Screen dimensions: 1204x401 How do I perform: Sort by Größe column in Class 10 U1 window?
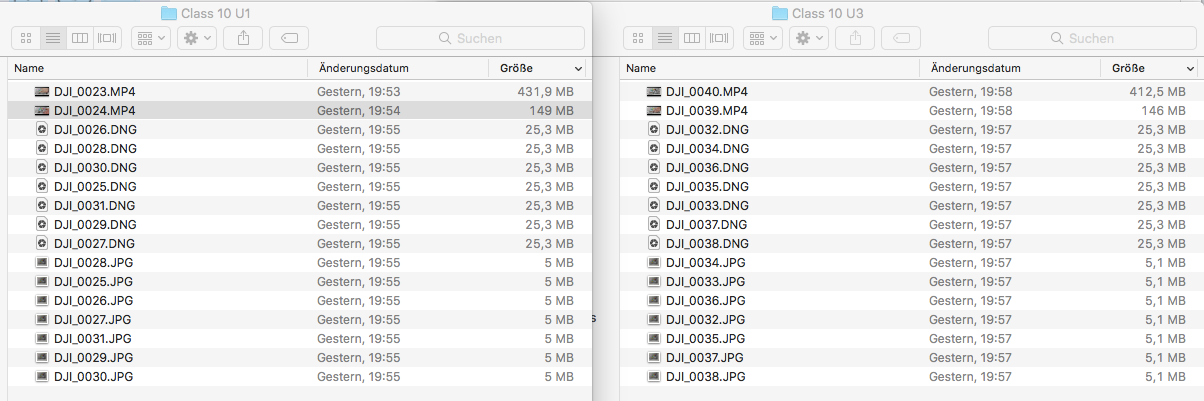click(x=538, y=68)
